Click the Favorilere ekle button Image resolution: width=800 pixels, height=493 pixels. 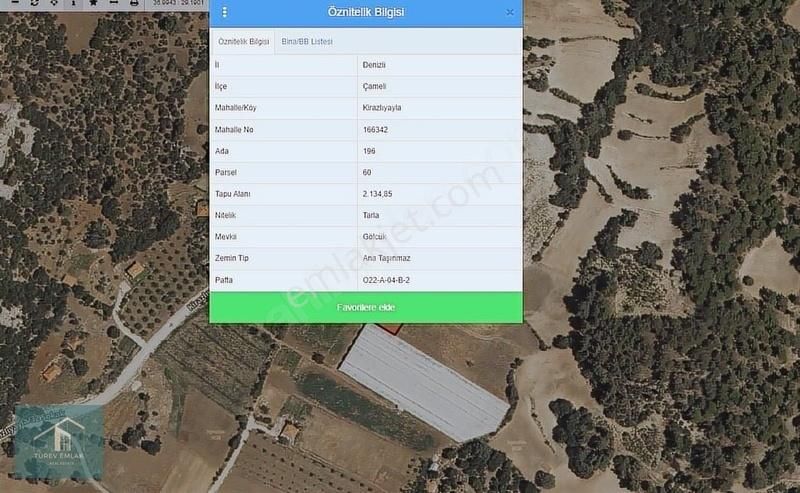(x=366, y=307)
